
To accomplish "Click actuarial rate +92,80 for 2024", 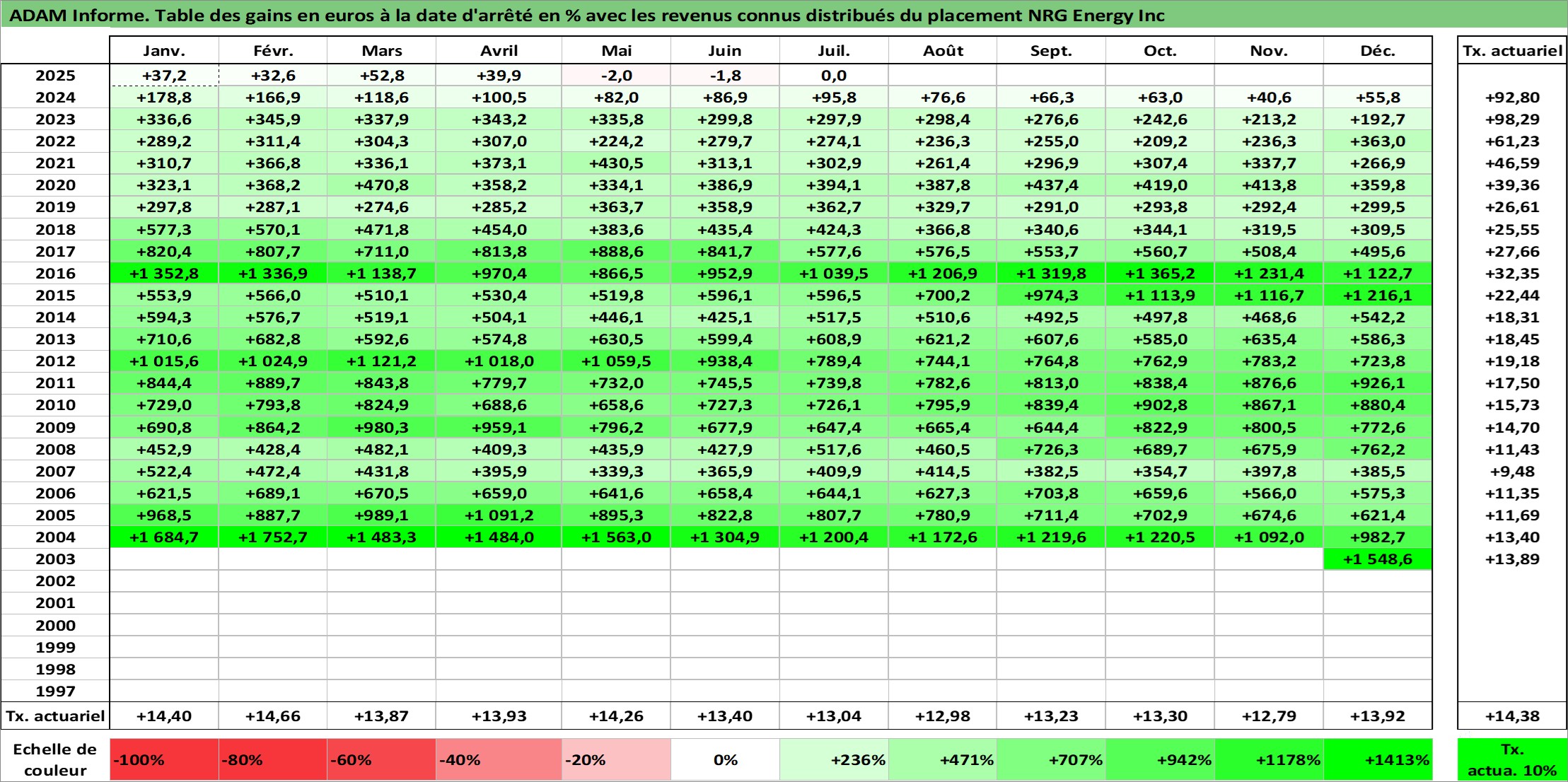I will (1512, 98).
